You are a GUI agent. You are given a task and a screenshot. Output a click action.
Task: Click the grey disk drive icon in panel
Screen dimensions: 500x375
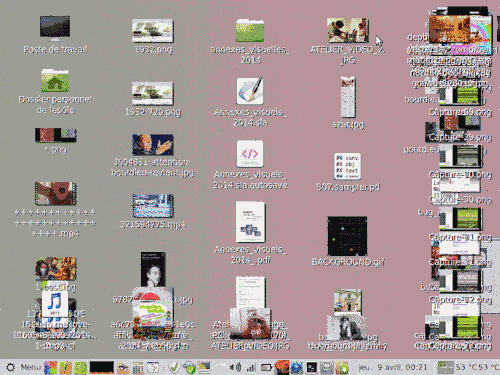pos(327,367)
